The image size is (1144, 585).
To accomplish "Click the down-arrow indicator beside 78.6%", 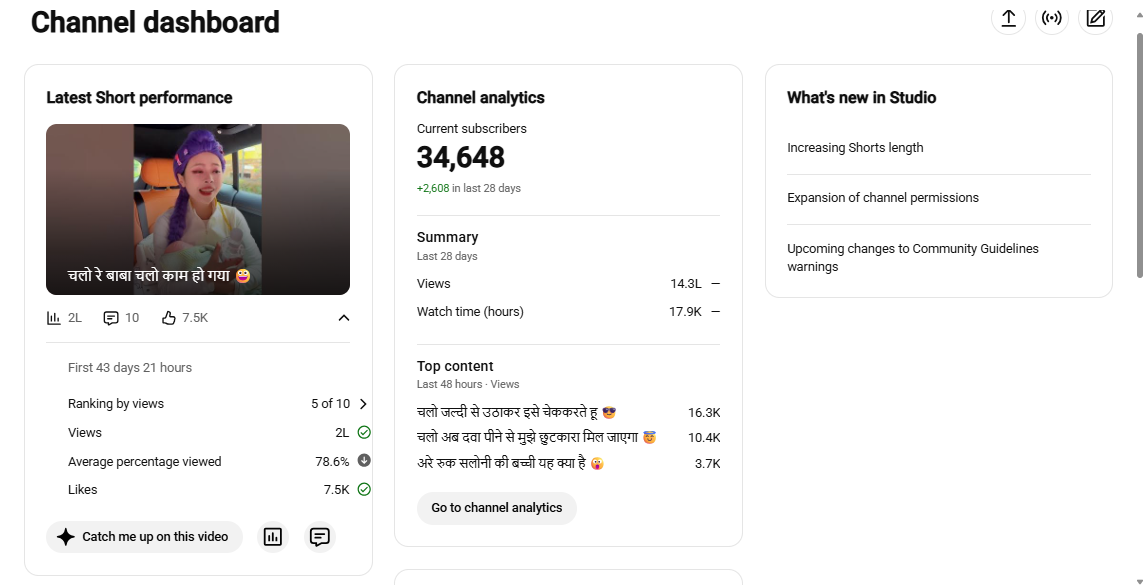I will pyautogui.click(x=364, y=461).
